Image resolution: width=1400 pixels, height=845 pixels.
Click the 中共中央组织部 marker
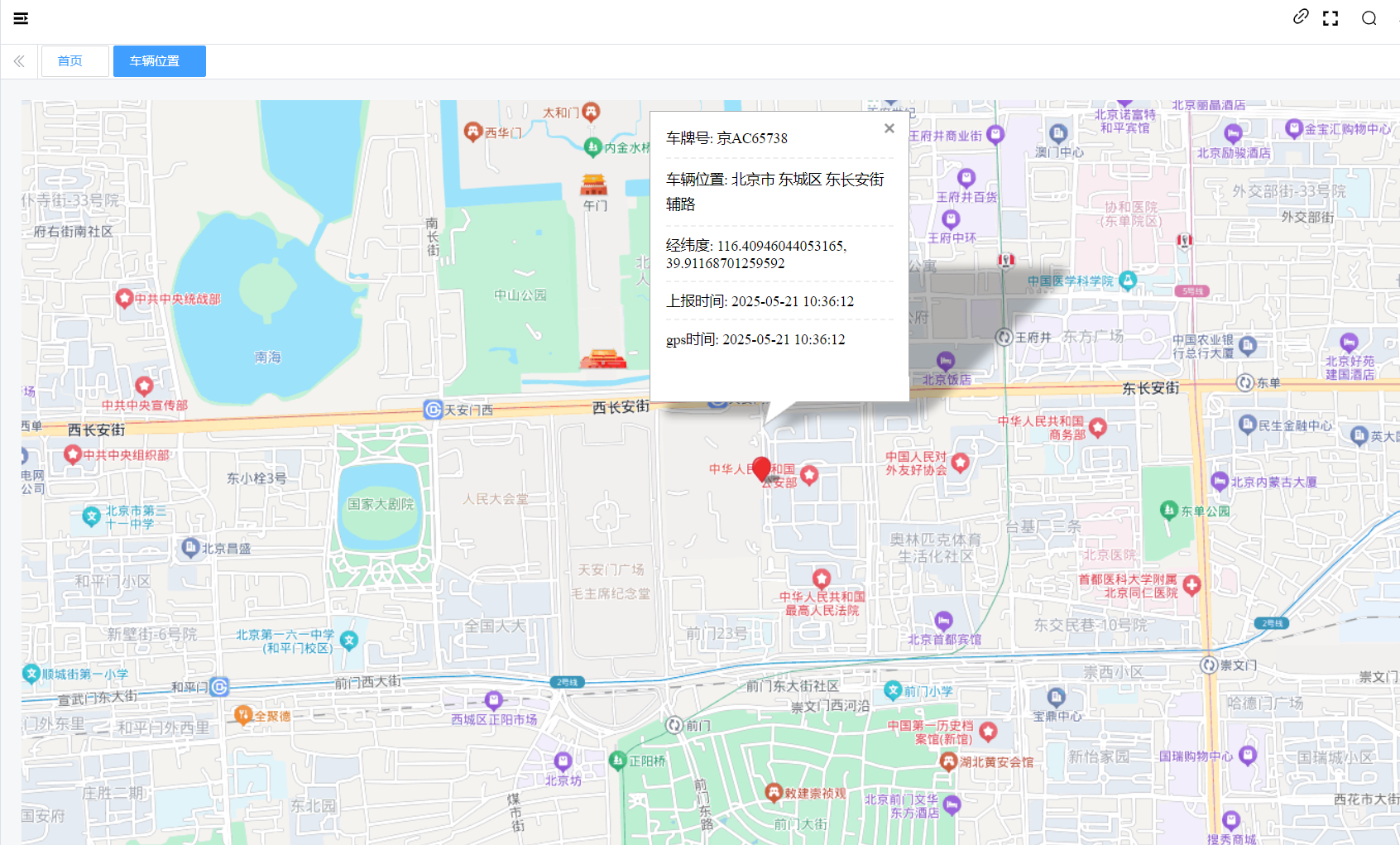[x=73, y=454]
